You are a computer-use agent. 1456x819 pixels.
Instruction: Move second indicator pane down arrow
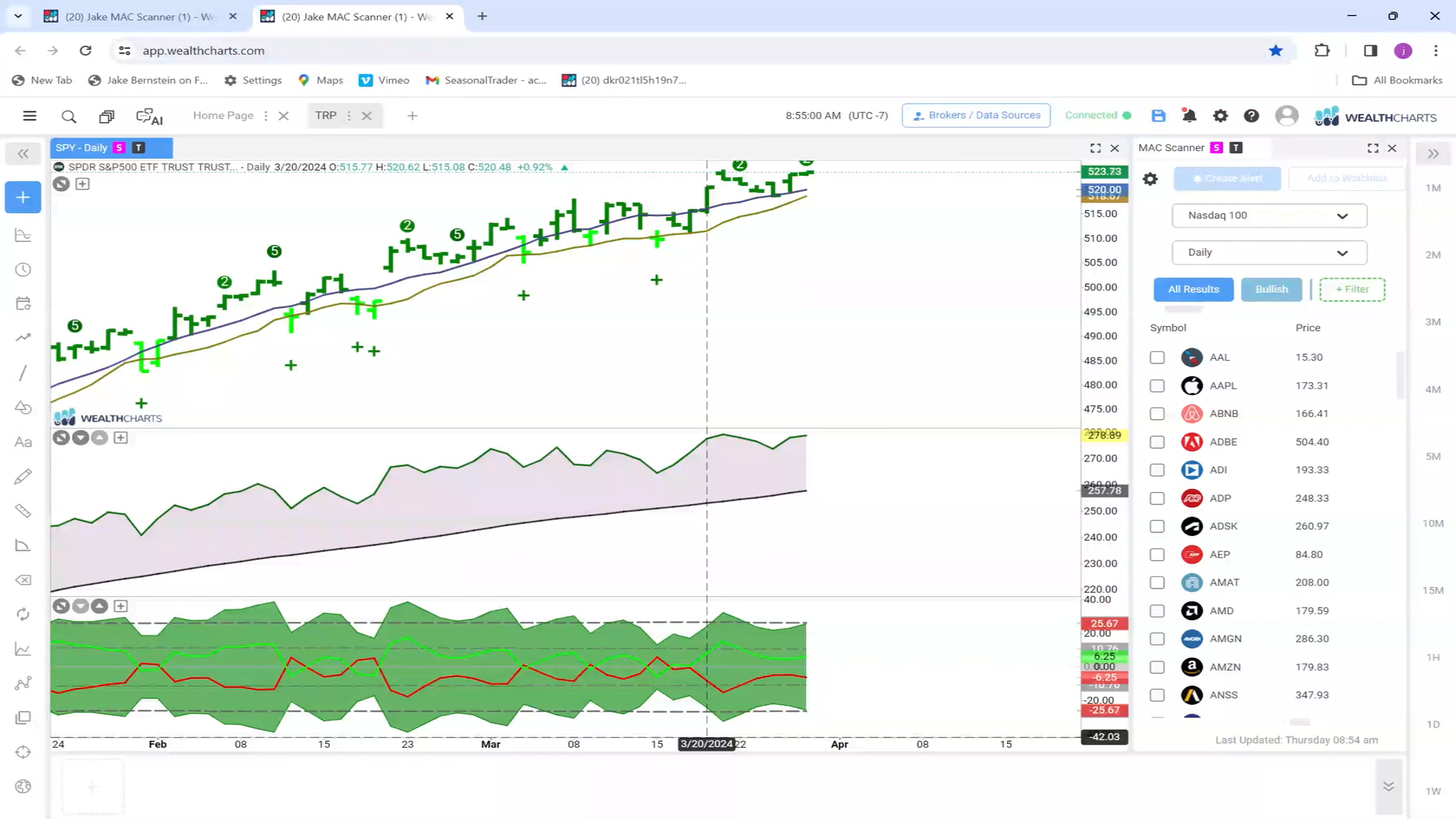(80, 438)
